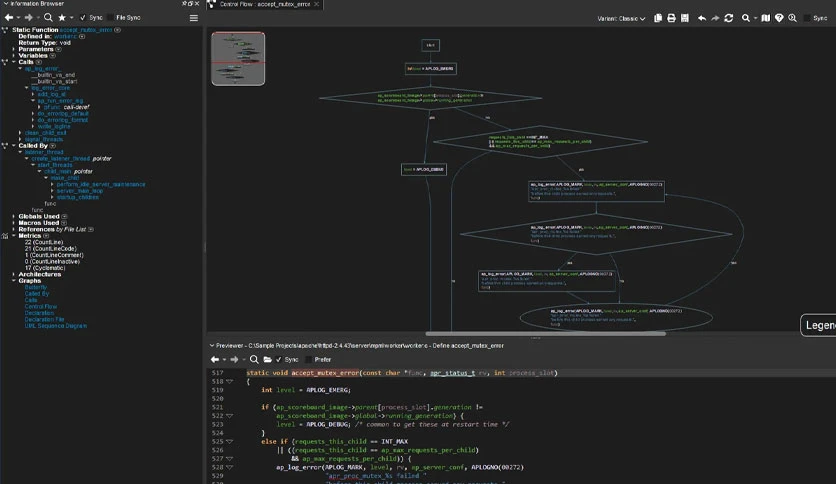Collapse the Previewer panel header chevron

tap(212, 345)
